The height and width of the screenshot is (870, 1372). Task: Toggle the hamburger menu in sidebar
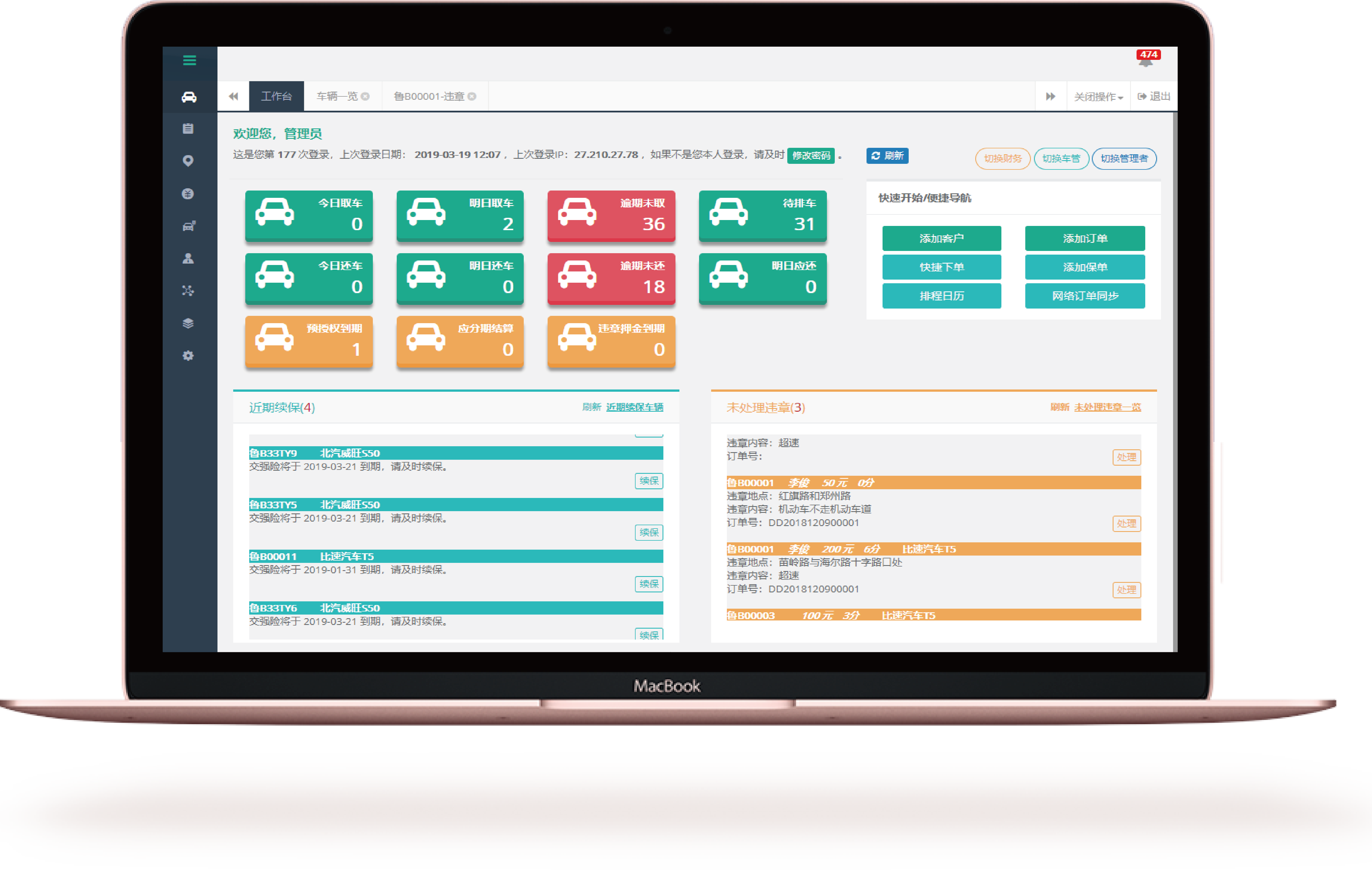click(189, 60)
